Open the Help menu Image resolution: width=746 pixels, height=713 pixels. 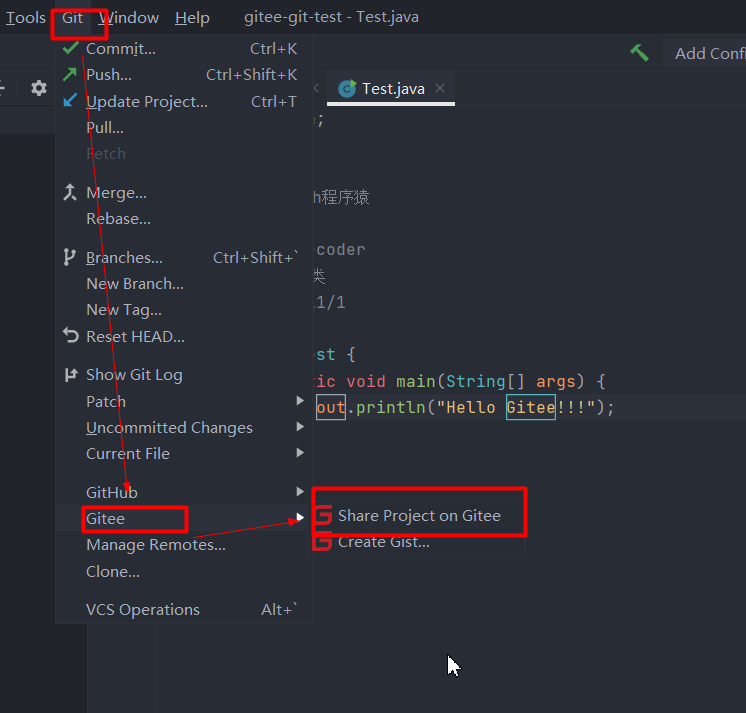(192, 18)
